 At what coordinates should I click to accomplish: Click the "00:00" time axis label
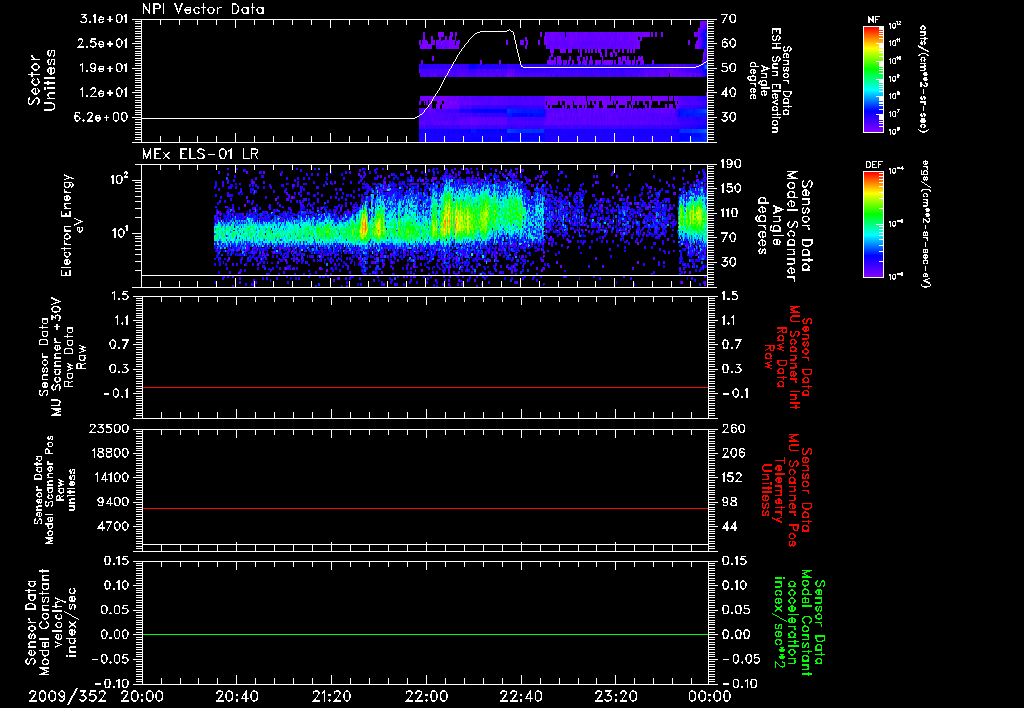coord(710,696)
